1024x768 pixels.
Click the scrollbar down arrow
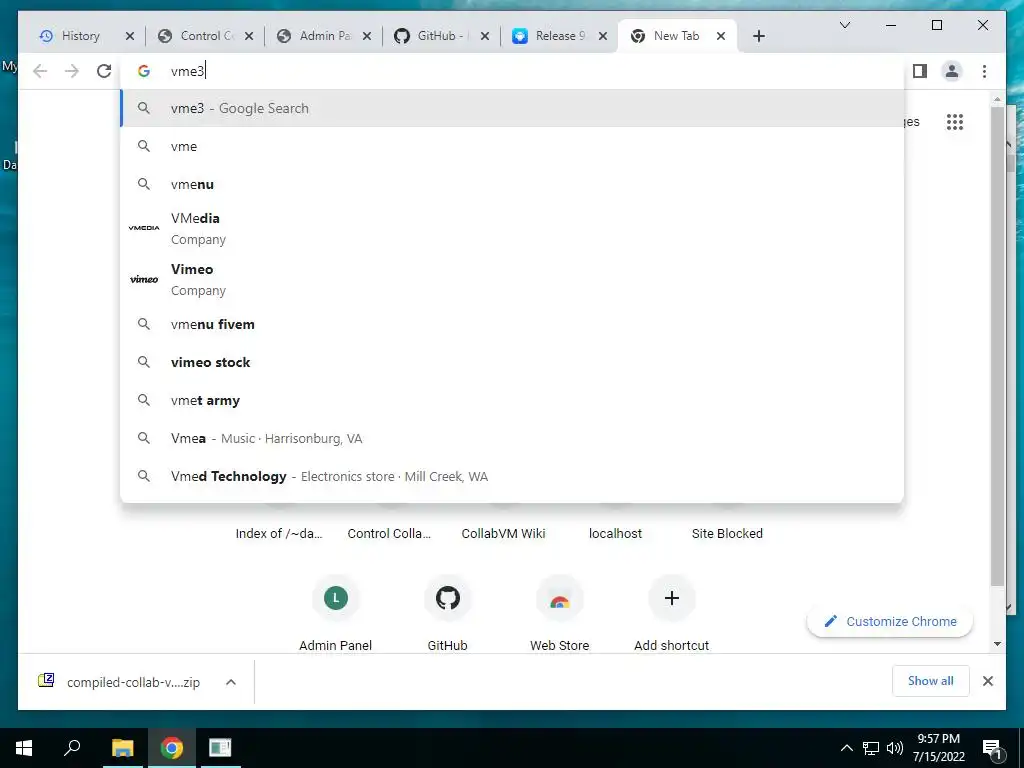(997, 644)
